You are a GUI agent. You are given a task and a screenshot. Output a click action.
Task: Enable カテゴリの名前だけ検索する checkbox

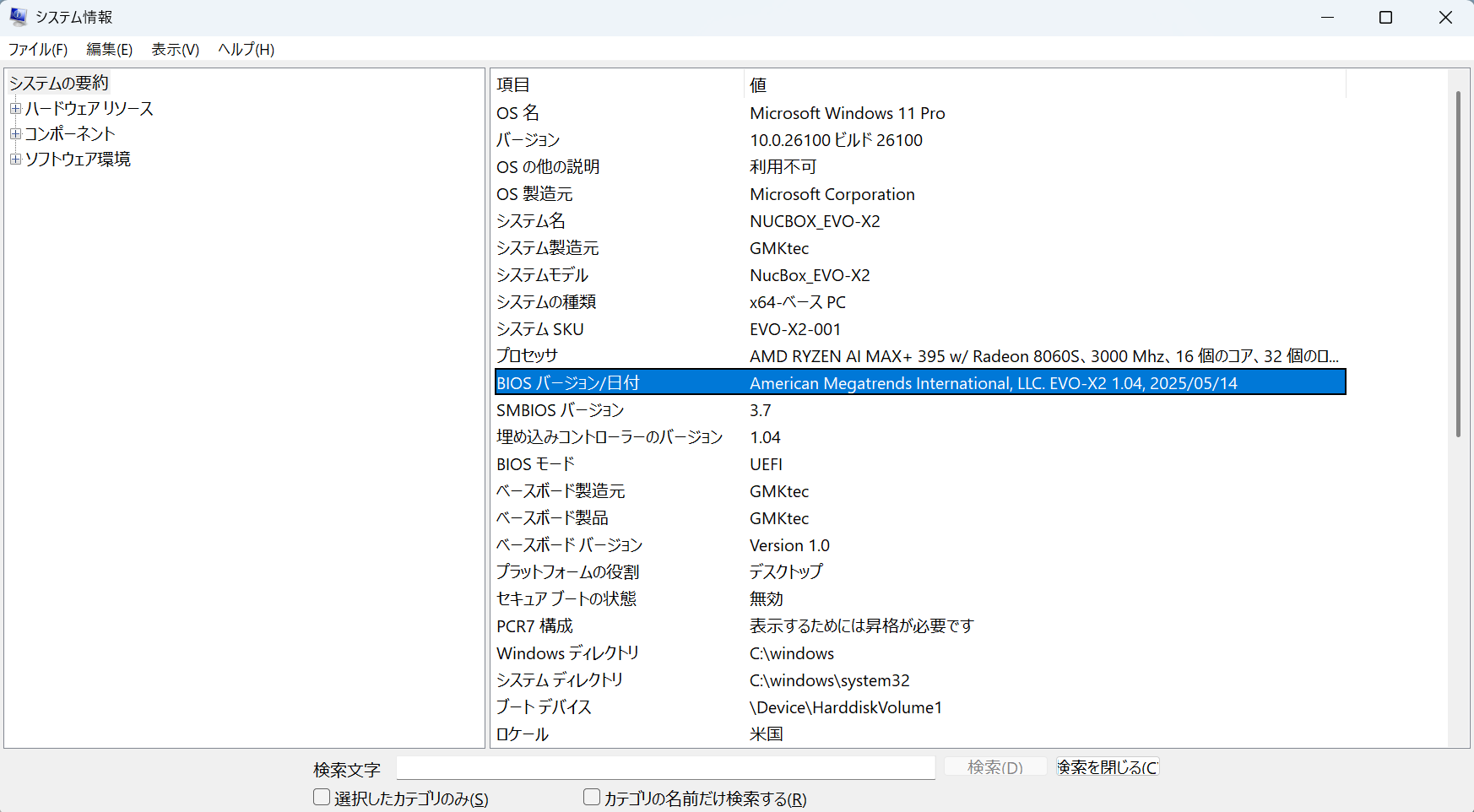tap(592, 798)
